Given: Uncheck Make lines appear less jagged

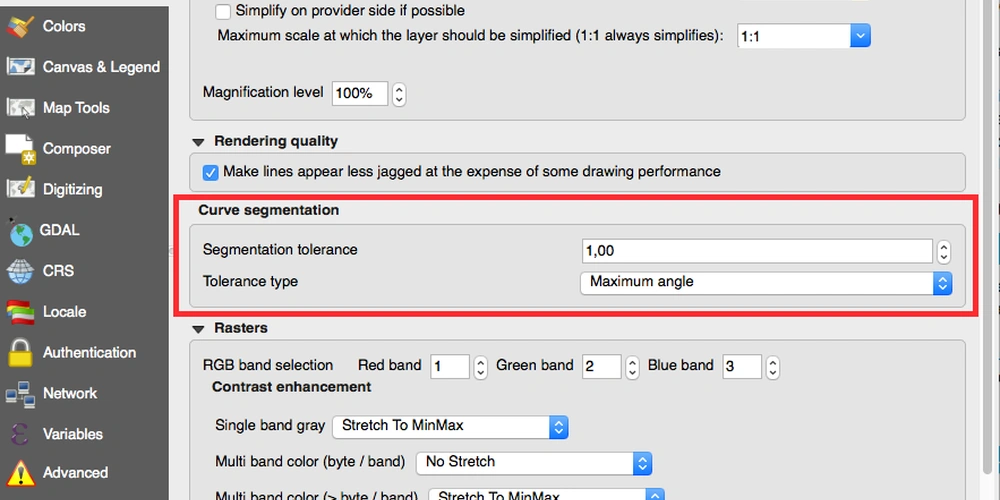Looking at the screenshot, I should tap(210, 172).
